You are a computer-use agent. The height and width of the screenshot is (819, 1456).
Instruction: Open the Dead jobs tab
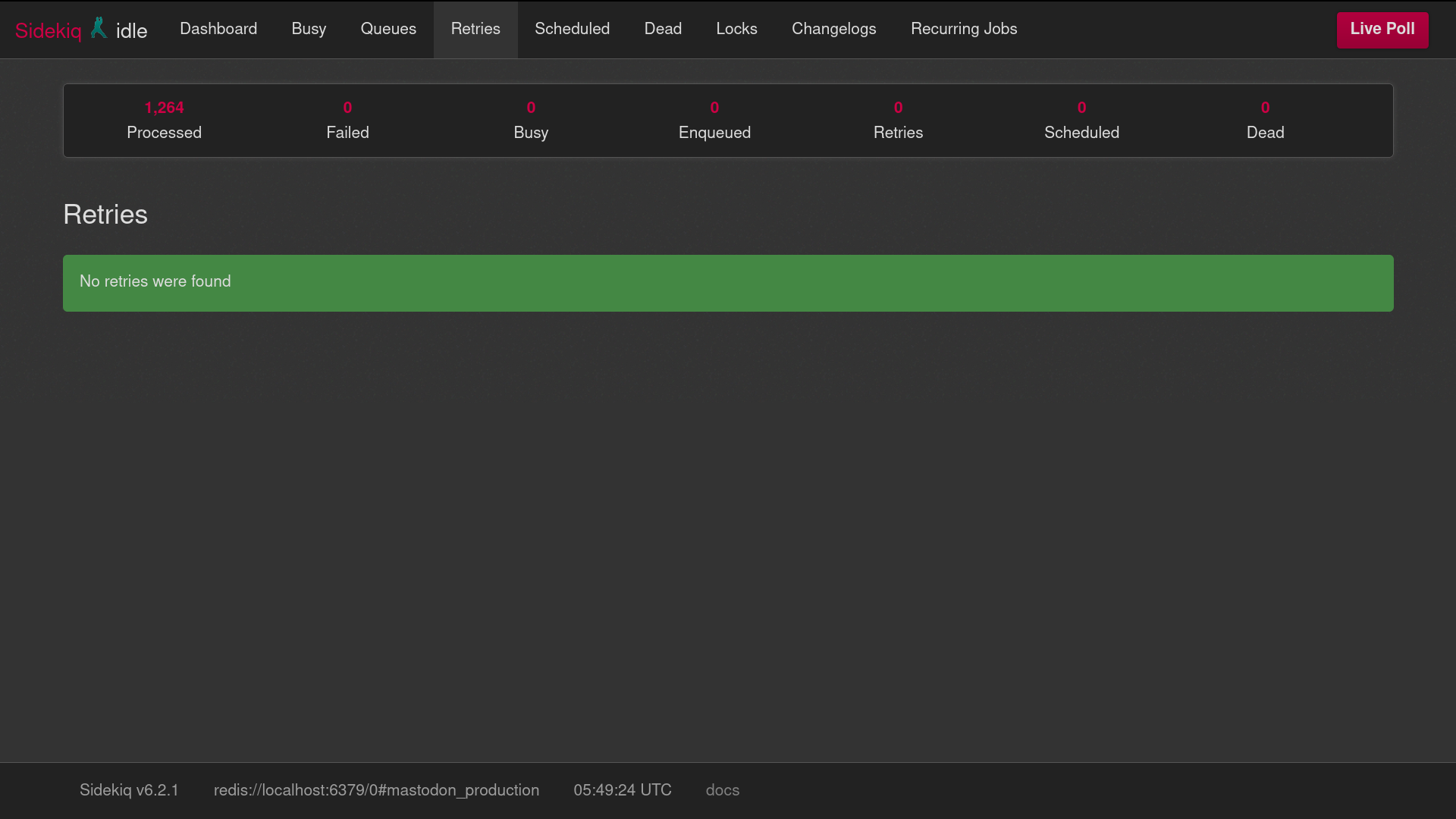point(663,29)
